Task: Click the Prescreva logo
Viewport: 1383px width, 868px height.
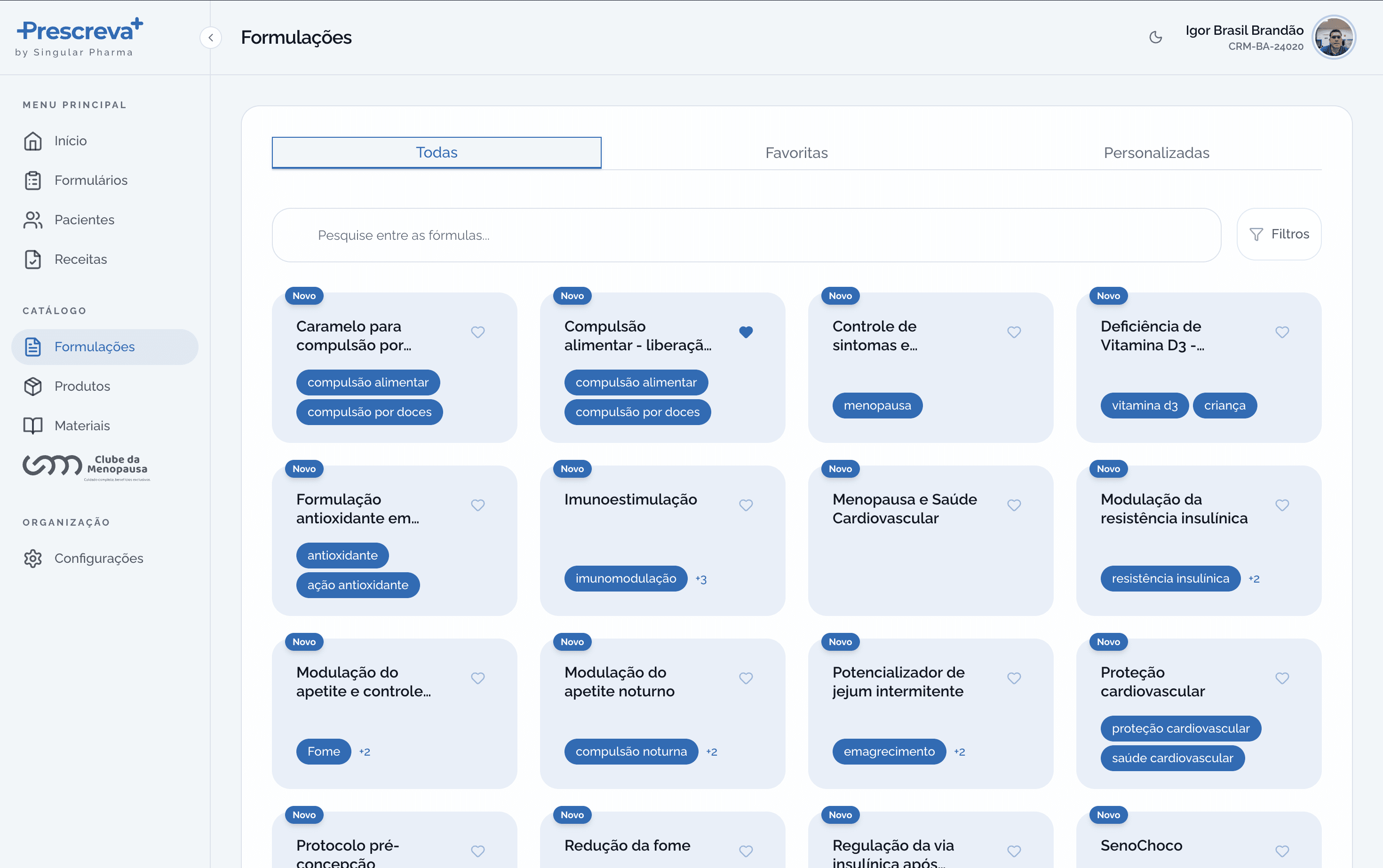Action: click(79, 37)
